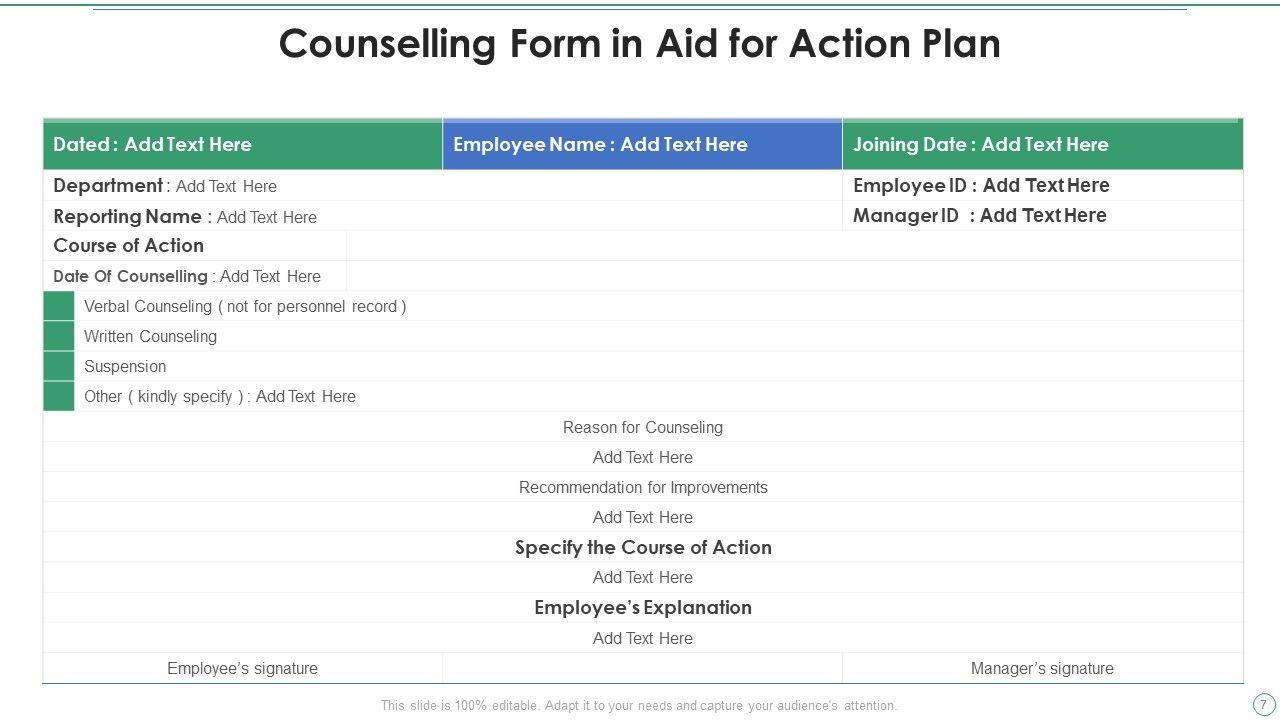Click Add Text Here below Employee's Explanation

pos(642,638)
